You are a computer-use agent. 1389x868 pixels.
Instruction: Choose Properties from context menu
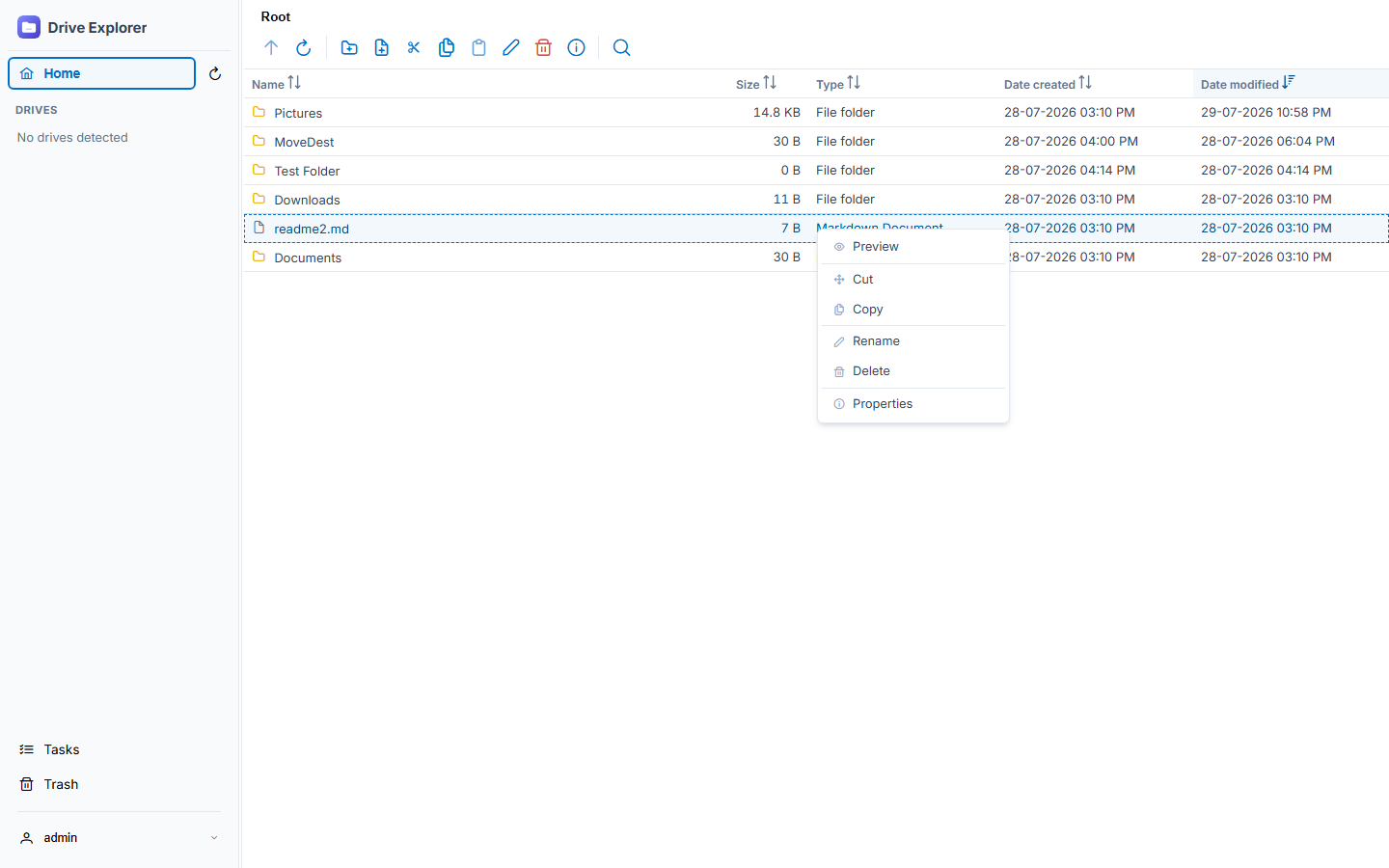point(913,404)
